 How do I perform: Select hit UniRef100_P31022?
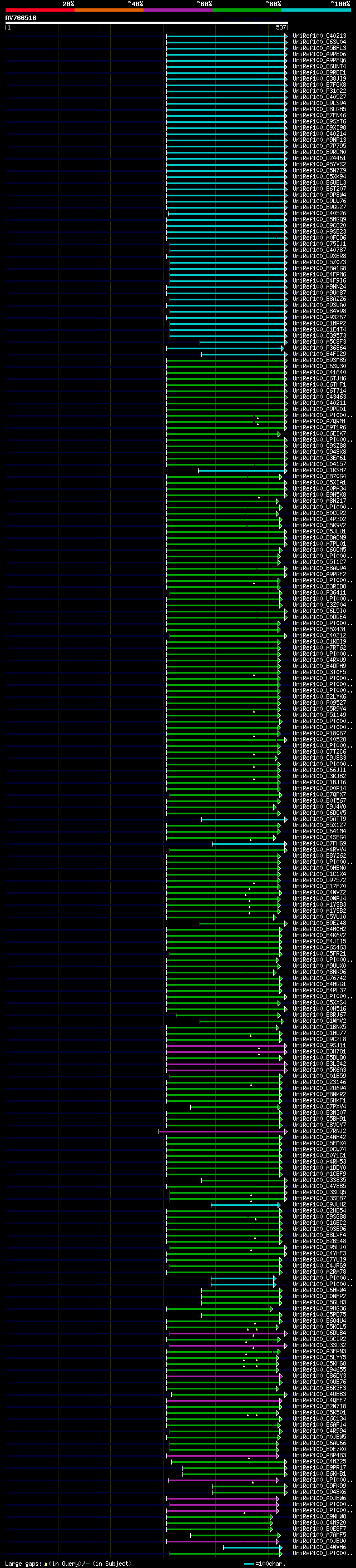319,91
